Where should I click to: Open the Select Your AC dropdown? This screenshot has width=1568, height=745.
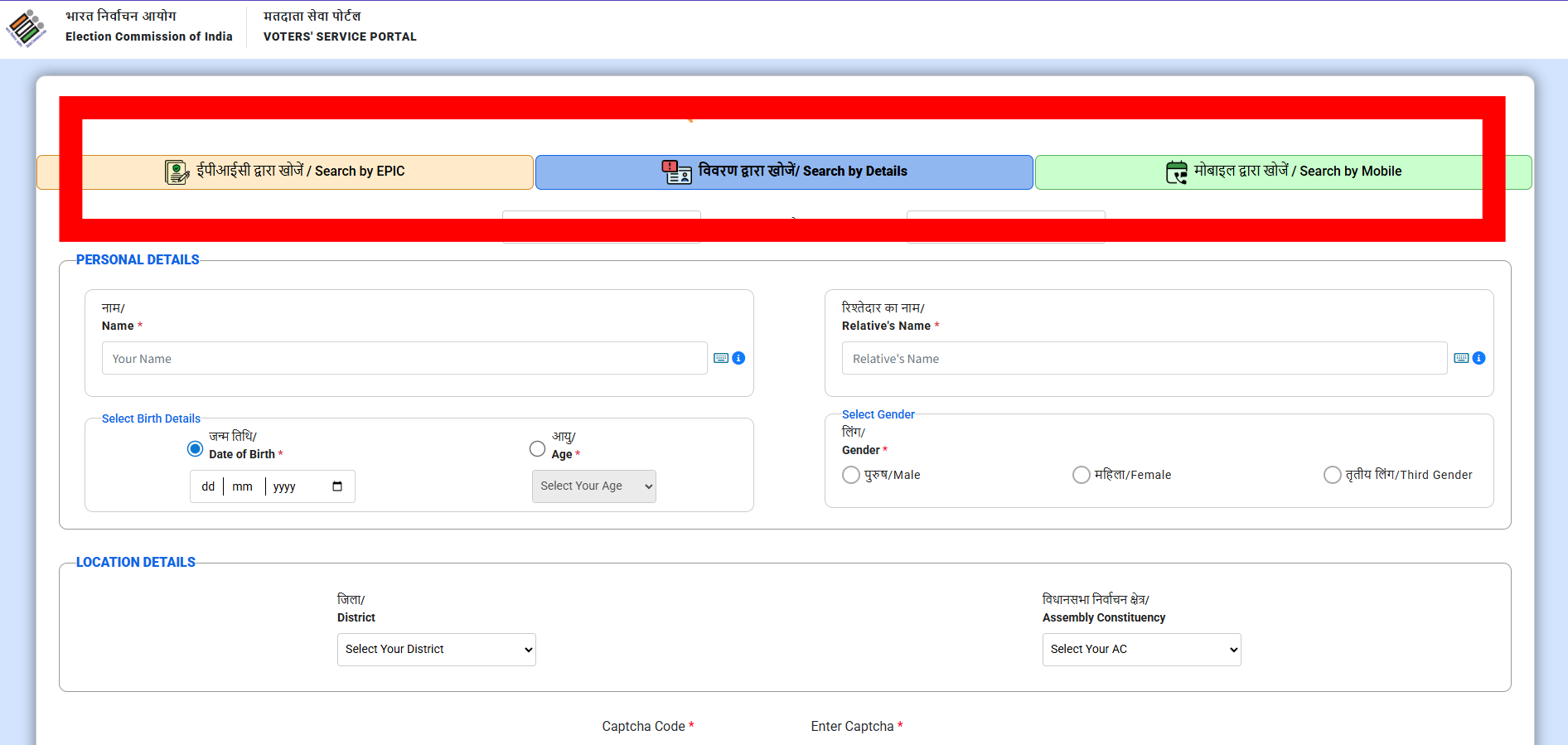[1141, 650]
